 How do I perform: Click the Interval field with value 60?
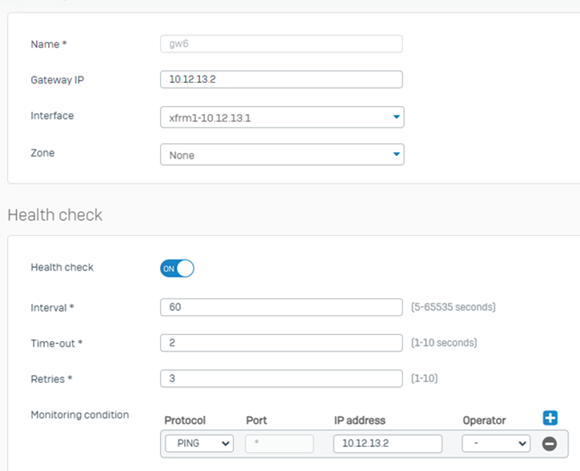[281, 307]
